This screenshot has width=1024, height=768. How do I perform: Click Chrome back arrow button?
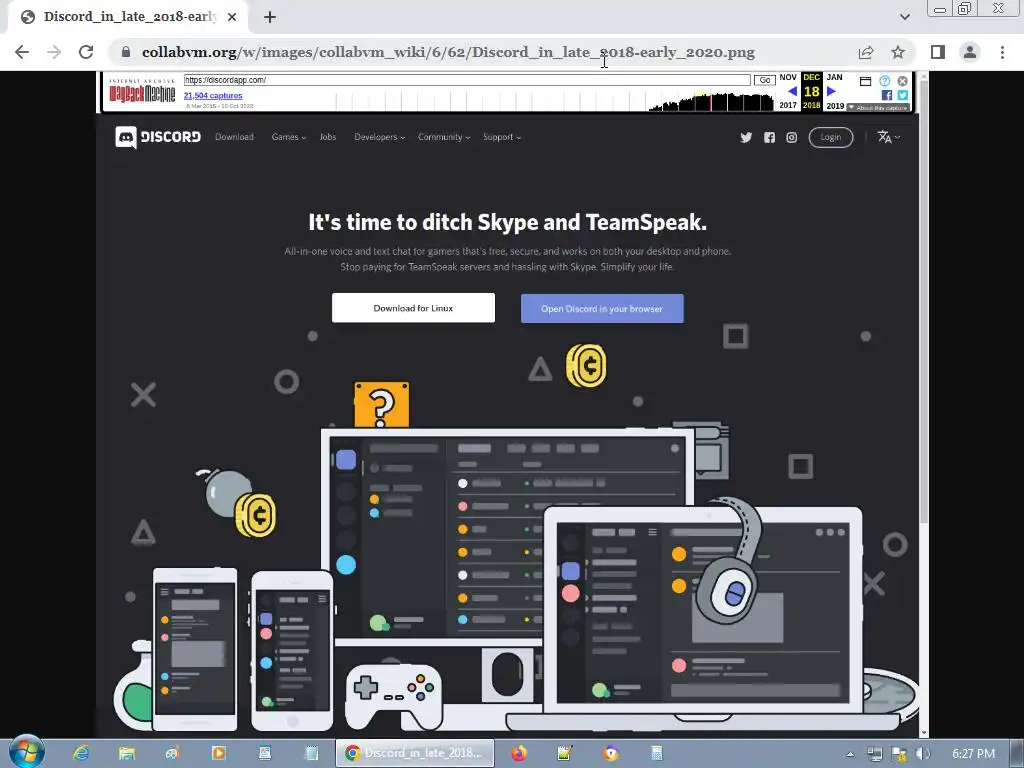(22, 52)
